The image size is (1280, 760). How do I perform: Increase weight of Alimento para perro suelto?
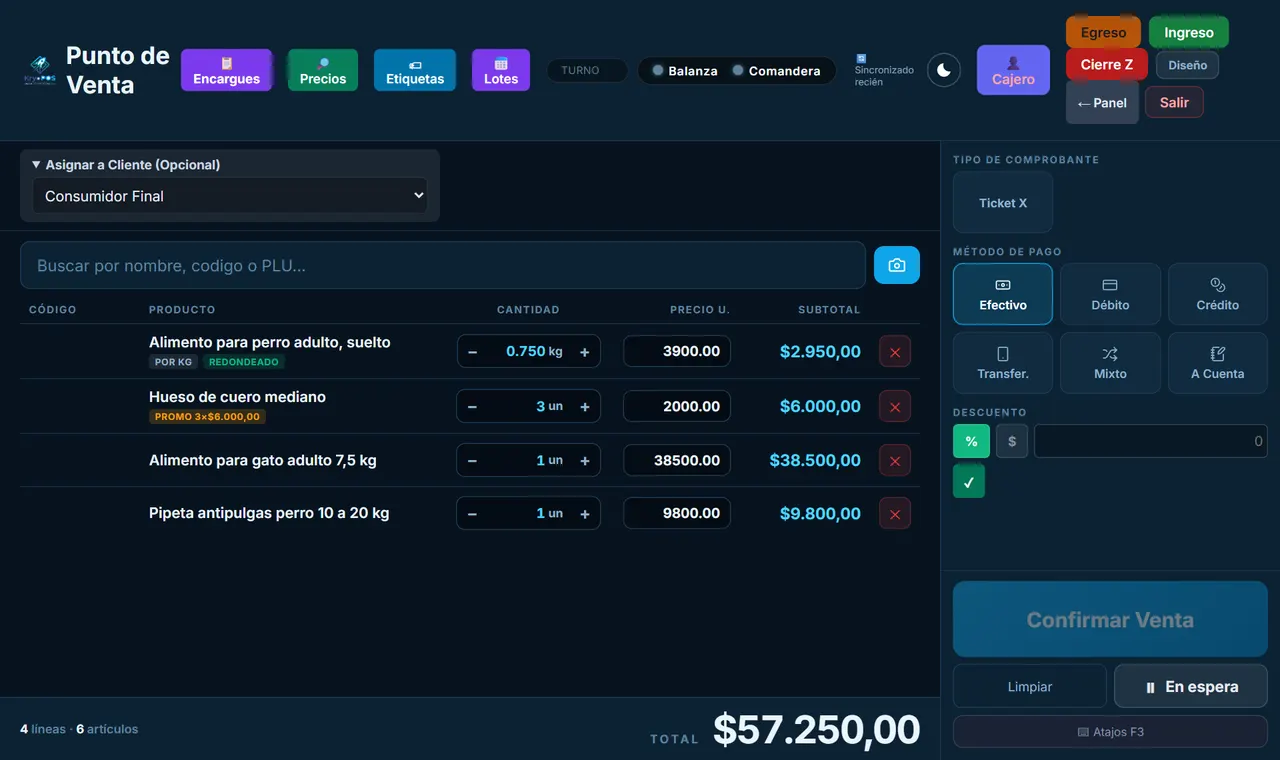coord(585,352)
